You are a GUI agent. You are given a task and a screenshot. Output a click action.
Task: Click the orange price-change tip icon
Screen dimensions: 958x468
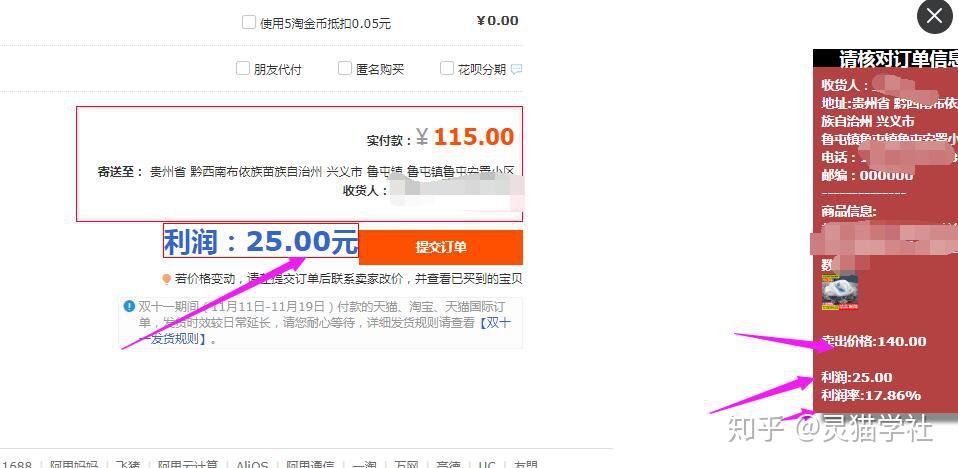[x=166, y=279]
